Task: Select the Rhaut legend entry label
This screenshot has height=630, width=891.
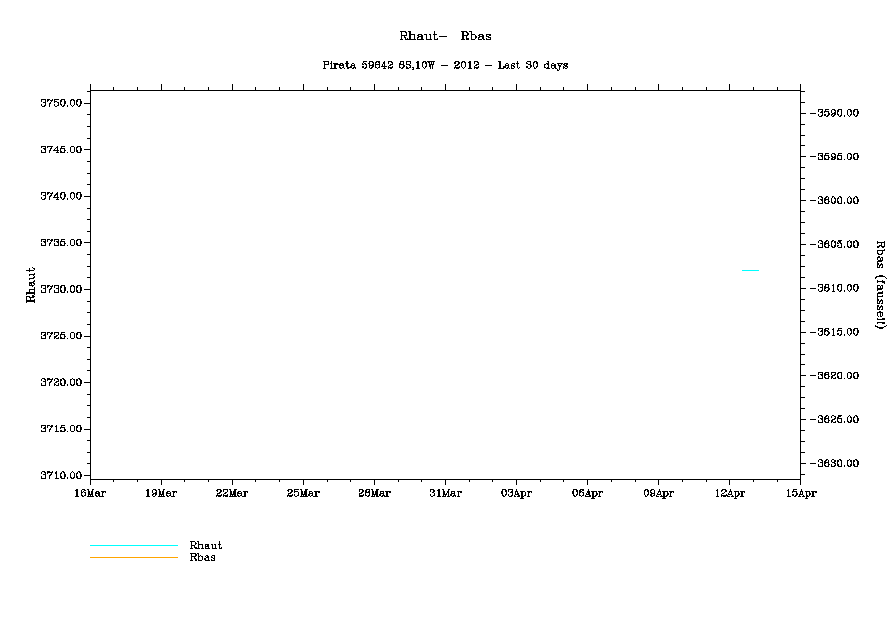Action: [206, 545]
